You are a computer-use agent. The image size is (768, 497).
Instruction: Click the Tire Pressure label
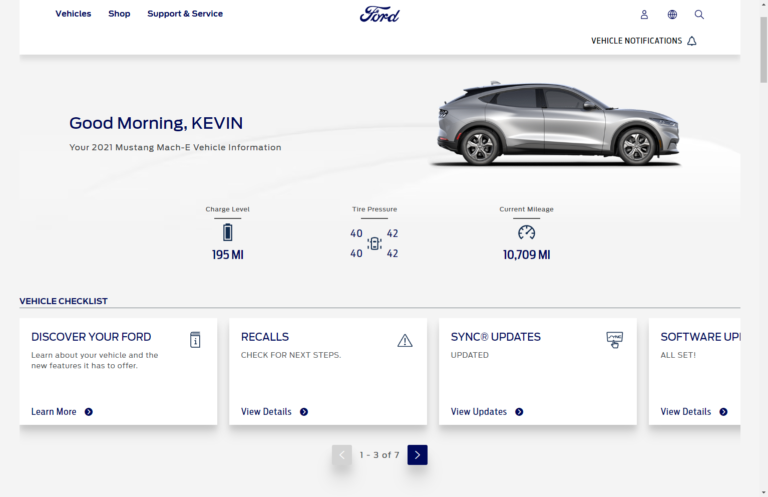[x=374, y=209]
